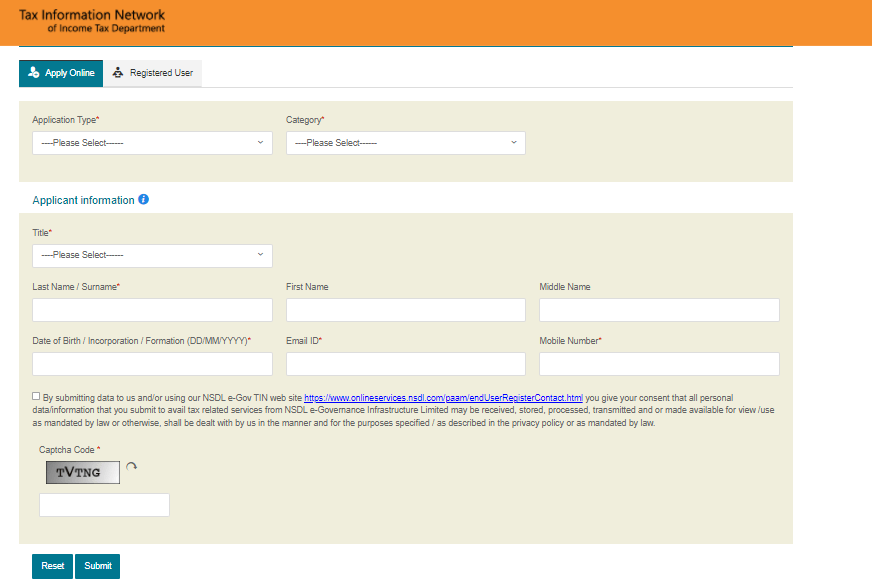This screenshot has height=587, width=872.
Task: Click the Applicant information heading
Action: point(83,200)
